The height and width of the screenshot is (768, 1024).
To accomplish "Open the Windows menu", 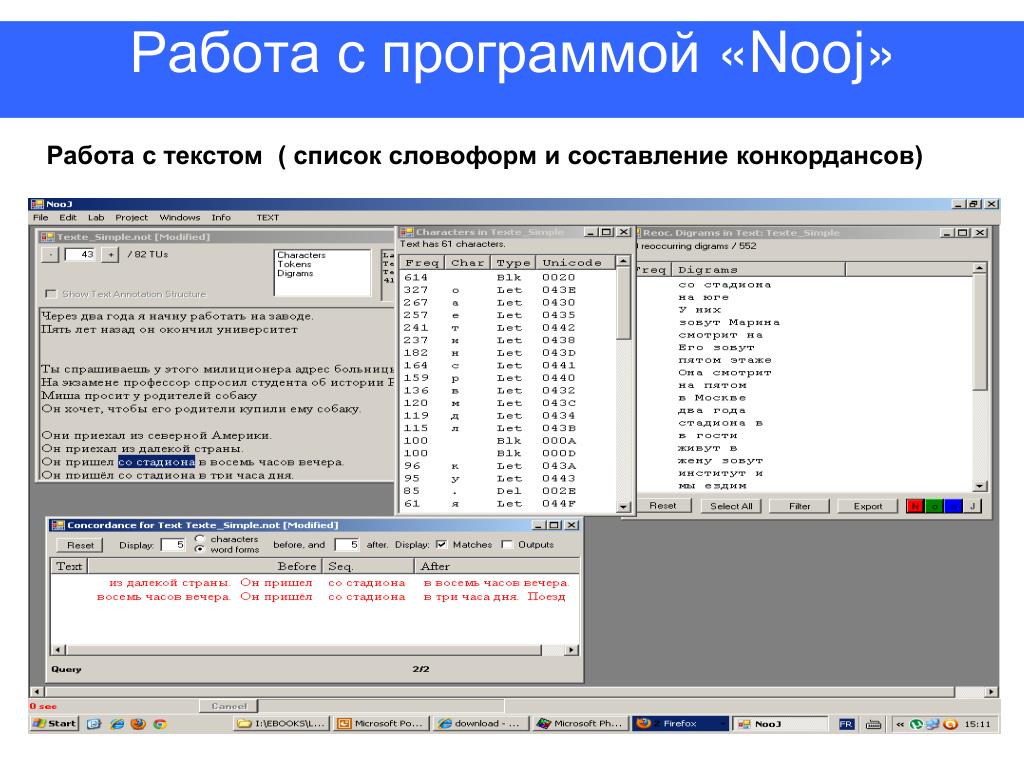I will pyautogui.click(x=180, y=217).
